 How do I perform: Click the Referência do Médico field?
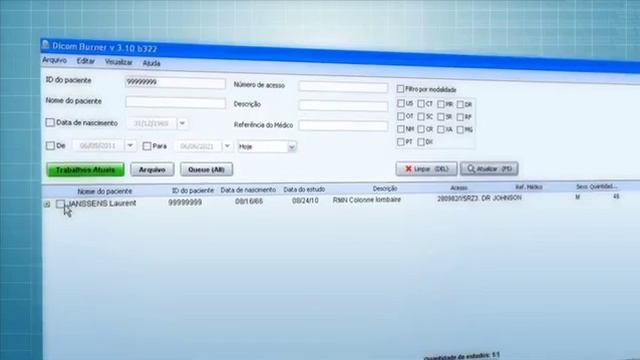coord(343,126)
